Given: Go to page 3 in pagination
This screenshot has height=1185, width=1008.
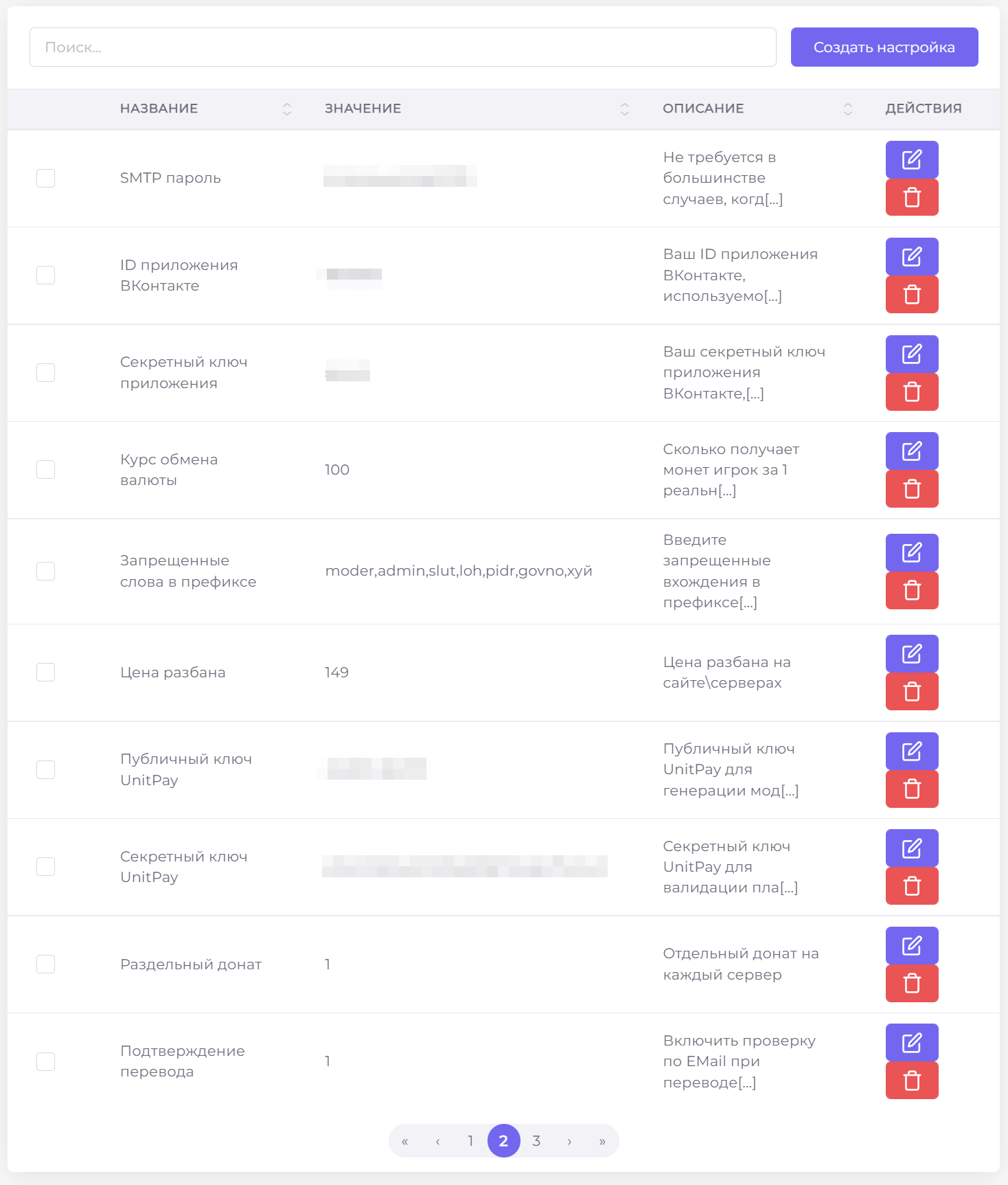Looking at the screenshot, I should point(536,1141).
